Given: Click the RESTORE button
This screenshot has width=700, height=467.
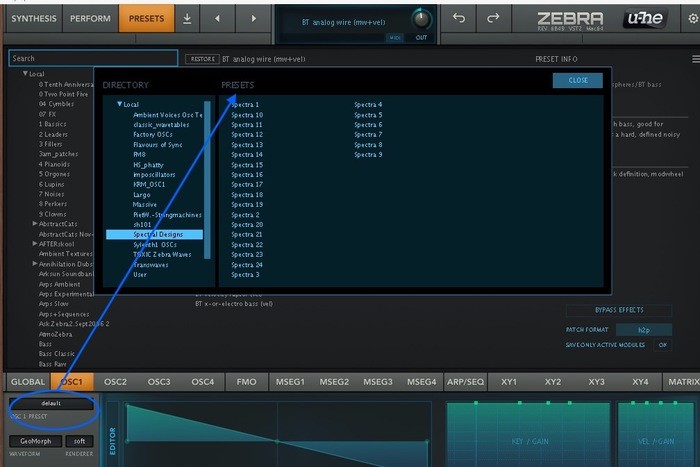Looking at the screenshot, I should pyautogui.click(x=202, y=59).
